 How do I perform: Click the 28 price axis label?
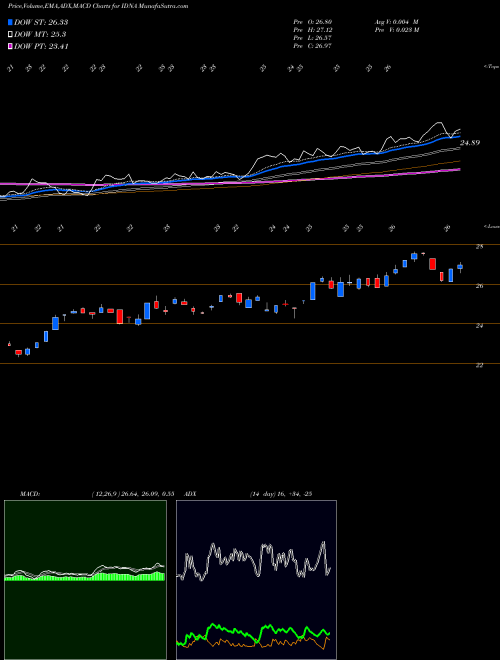click(479, 247)
